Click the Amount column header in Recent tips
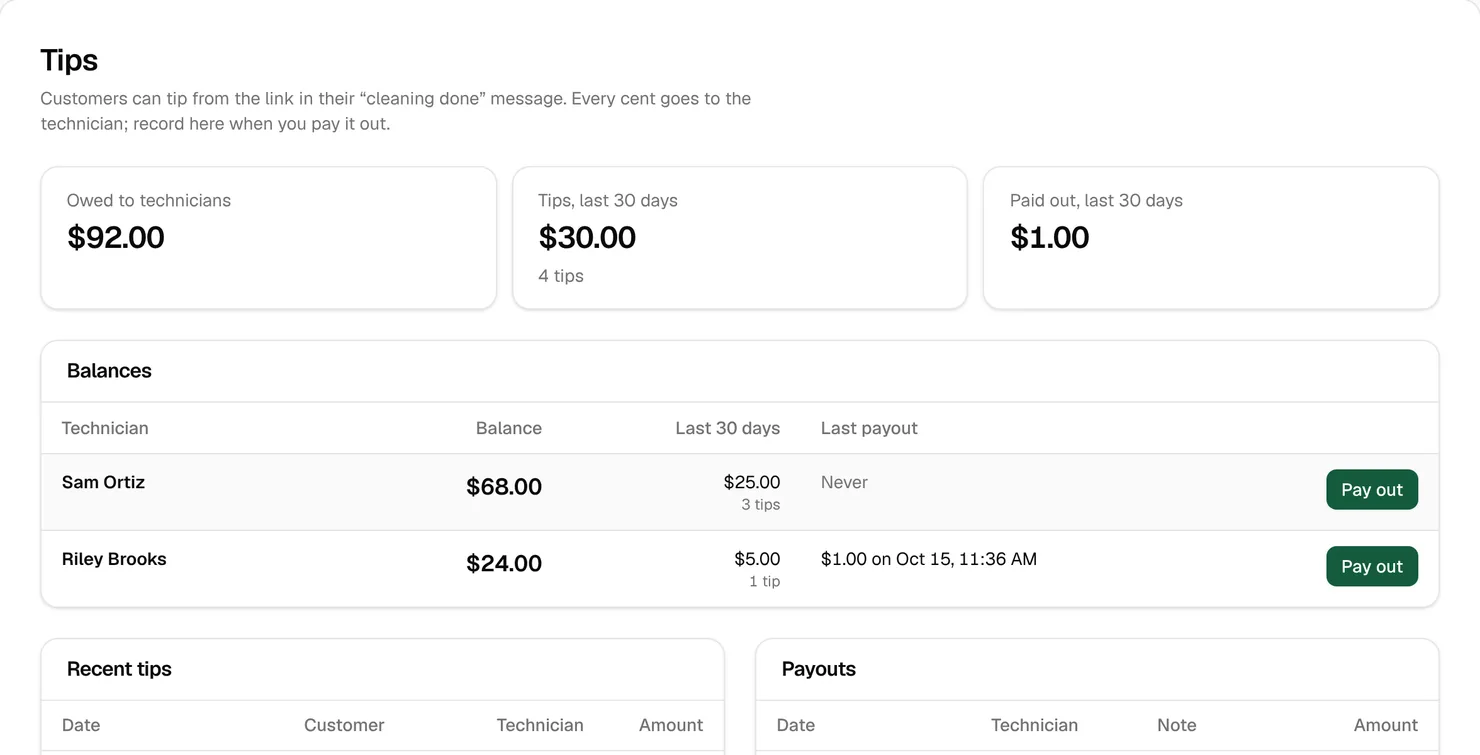Image resolution: width=1480 pixels, height=755 pixels. tap(671, 726)
